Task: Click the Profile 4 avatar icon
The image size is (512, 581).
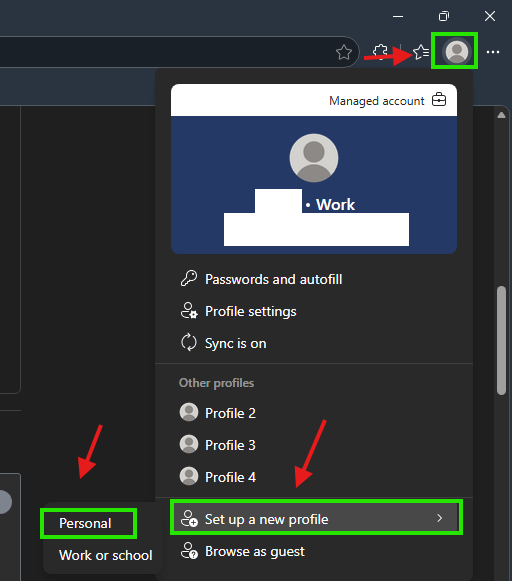Action: pyautogui.click(x=189, y=476)
